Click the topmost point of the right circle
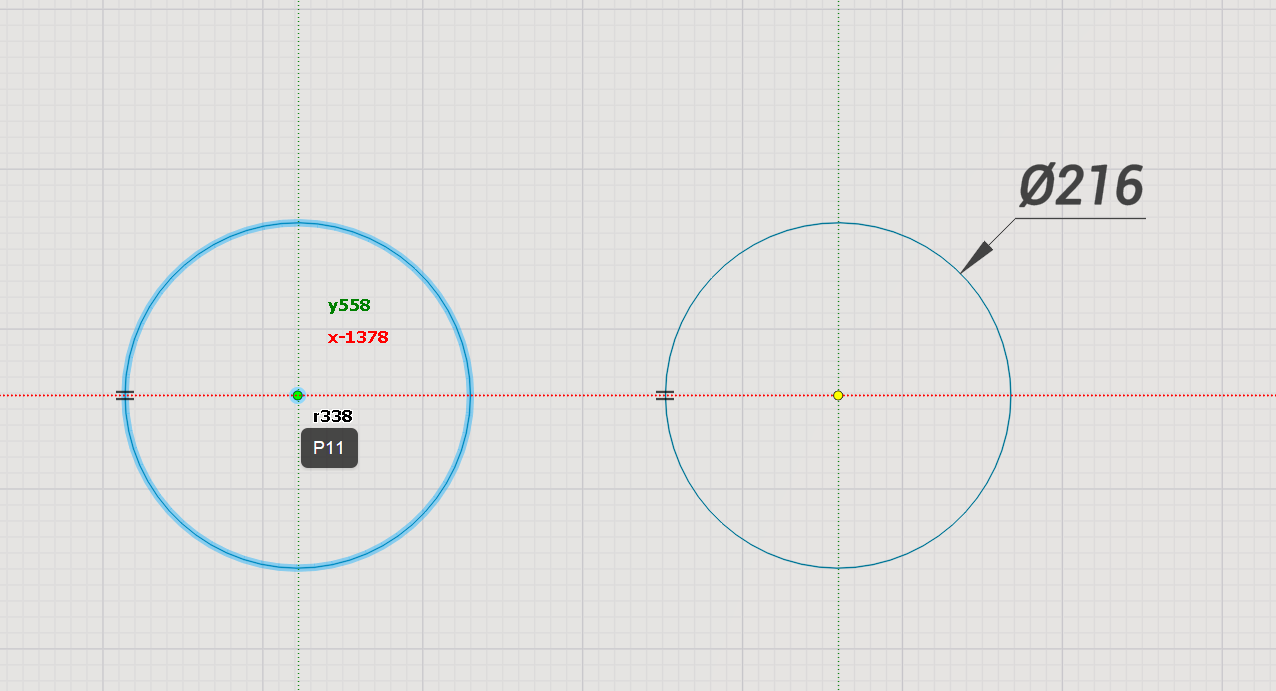The height and width of the screenshot is (691, 1276). [x=838, y=223]
